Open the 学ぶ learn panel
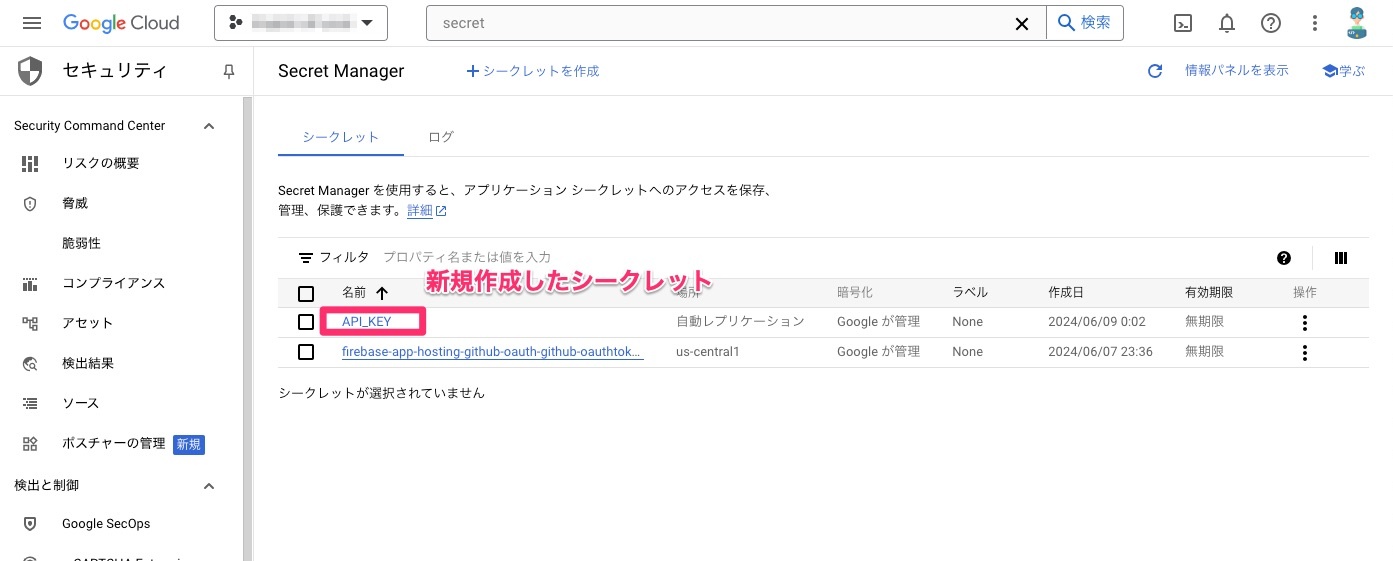The height and width of the screenshot is (561, 1393). pyautogui.click(x=1344, y=71)
